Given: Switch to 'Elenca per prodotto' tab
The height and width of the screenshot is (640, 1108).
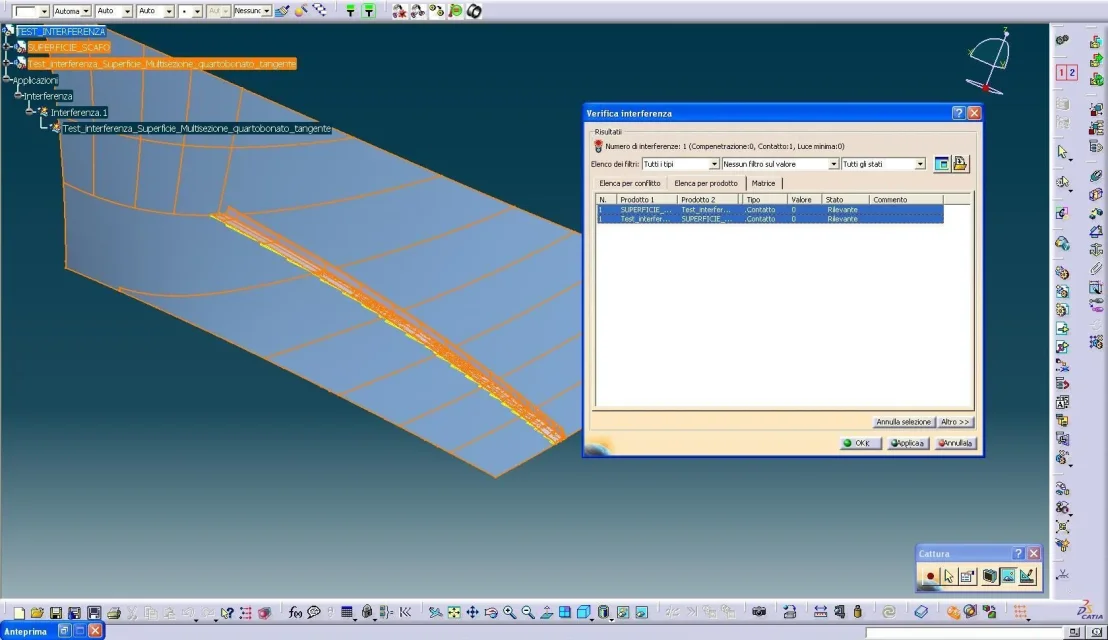Looking at the screenshot, I should 706,183.
